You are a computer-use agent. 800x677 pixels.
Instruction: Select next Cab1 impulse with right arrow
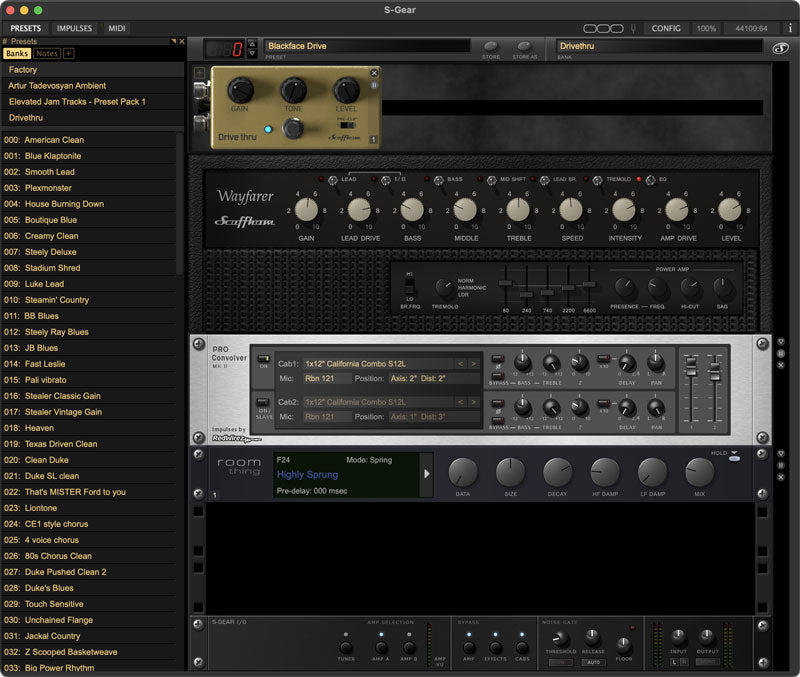click(x=473, y=364)
